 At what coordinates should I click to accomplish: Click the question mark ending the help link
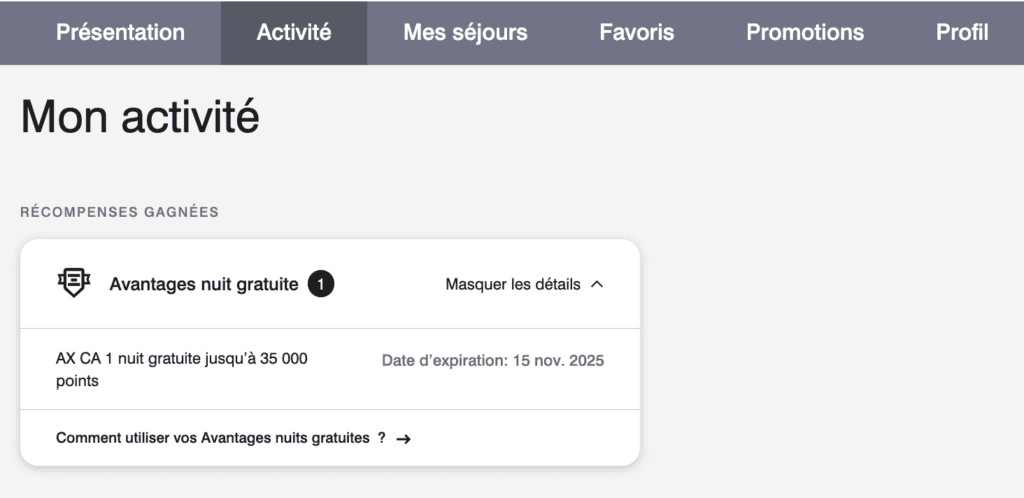coord(382,438)
